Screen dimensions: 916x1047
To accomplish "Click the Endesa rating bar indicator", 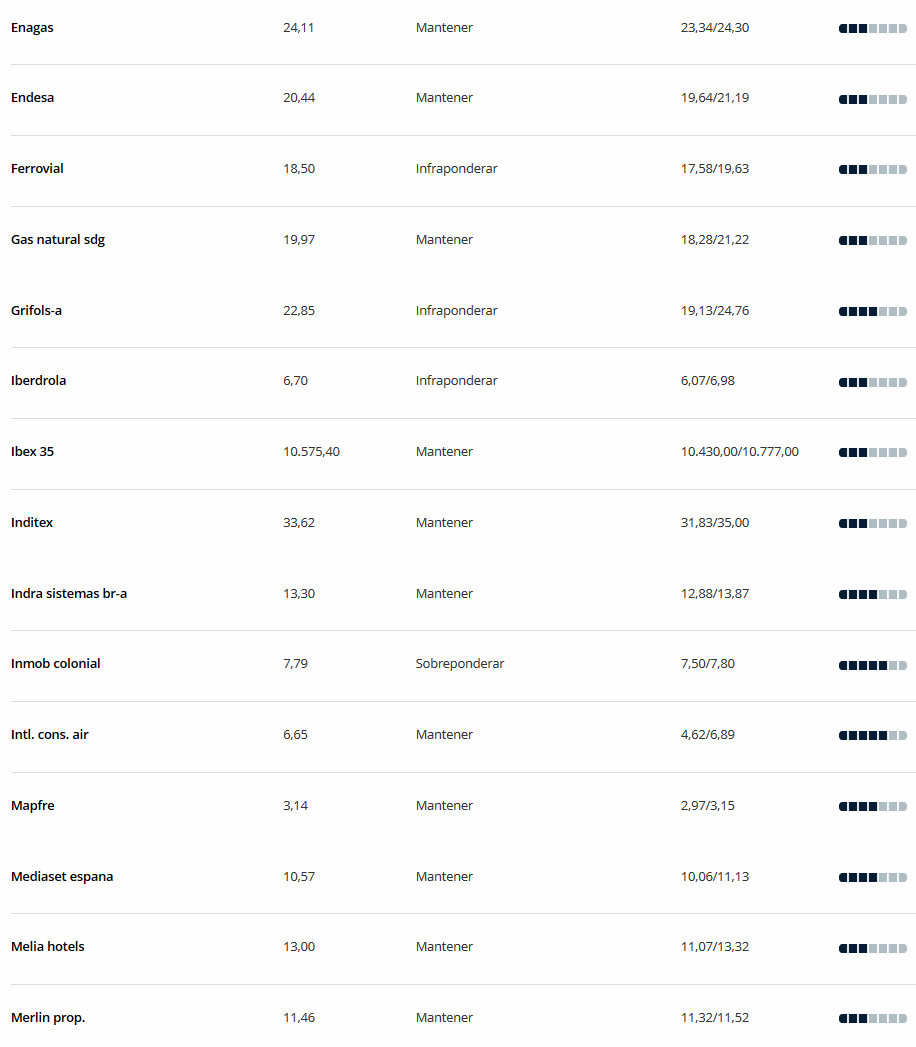I will (873, 99).
